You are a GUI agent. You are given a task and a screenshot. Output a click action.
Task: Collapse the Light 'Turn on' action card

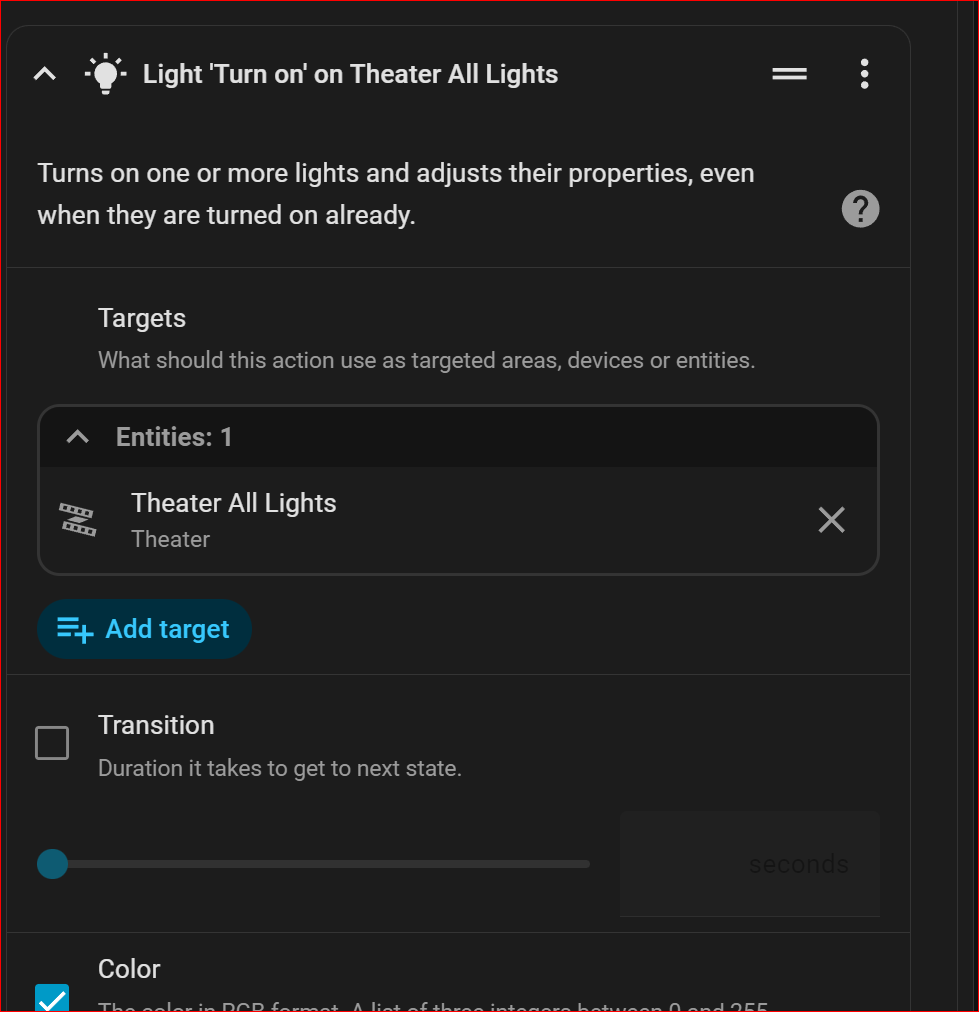(x=45, y=74)
